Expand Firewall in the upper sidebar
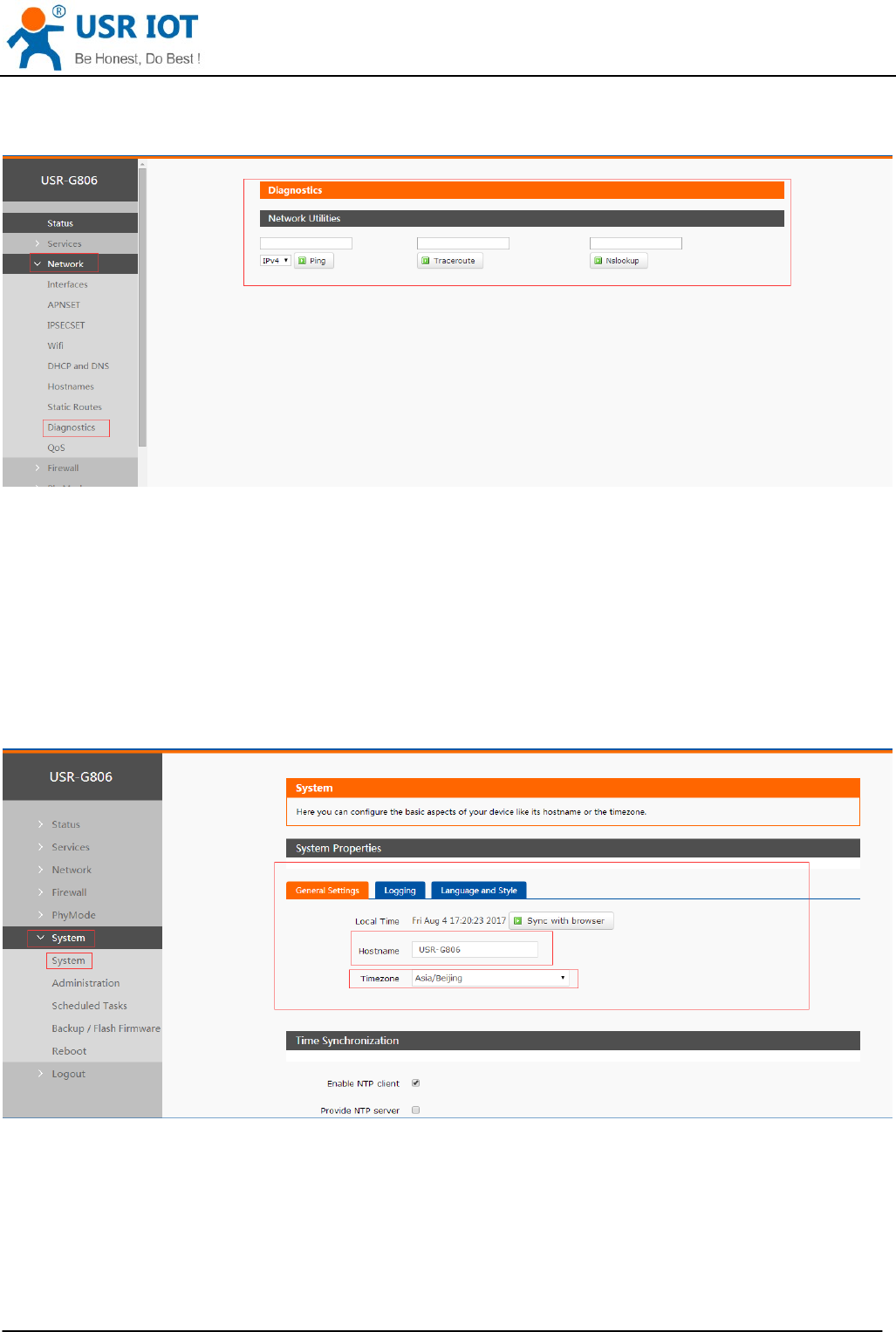The height and width of the screenshot is (1332, 896). click(70, 468)
